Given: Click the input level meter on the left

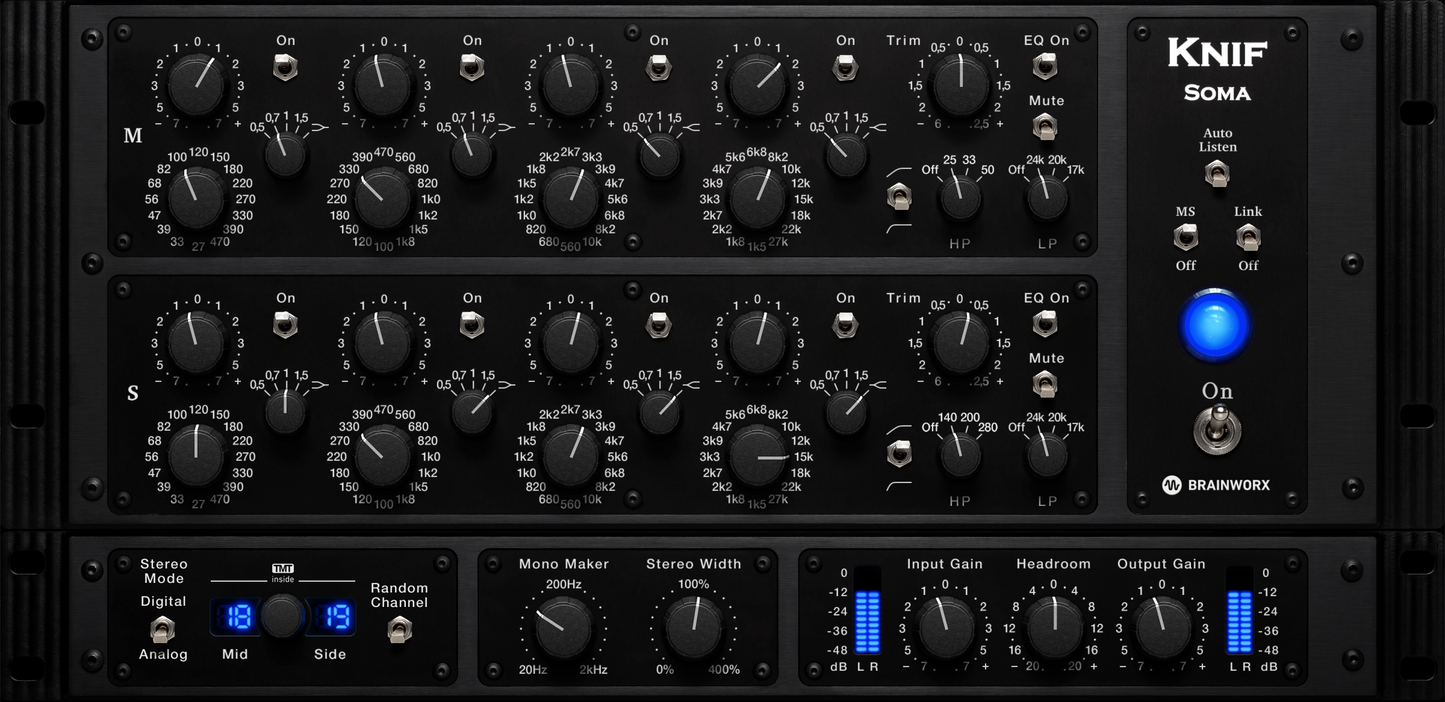Looking at the screenshot, I should 867,621.
